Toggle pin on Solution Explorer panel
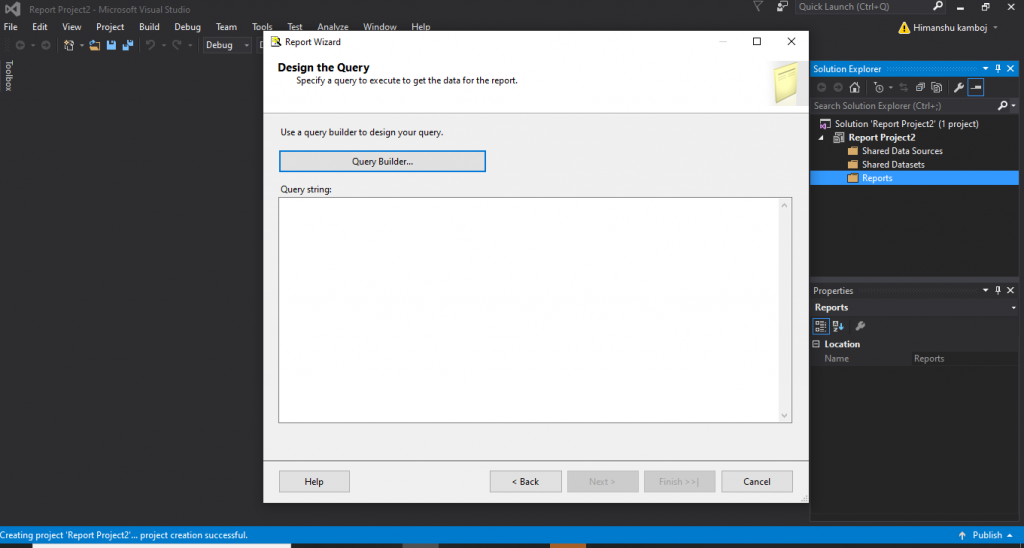This screenshot has height=548, width=1024. click(997, 69)
